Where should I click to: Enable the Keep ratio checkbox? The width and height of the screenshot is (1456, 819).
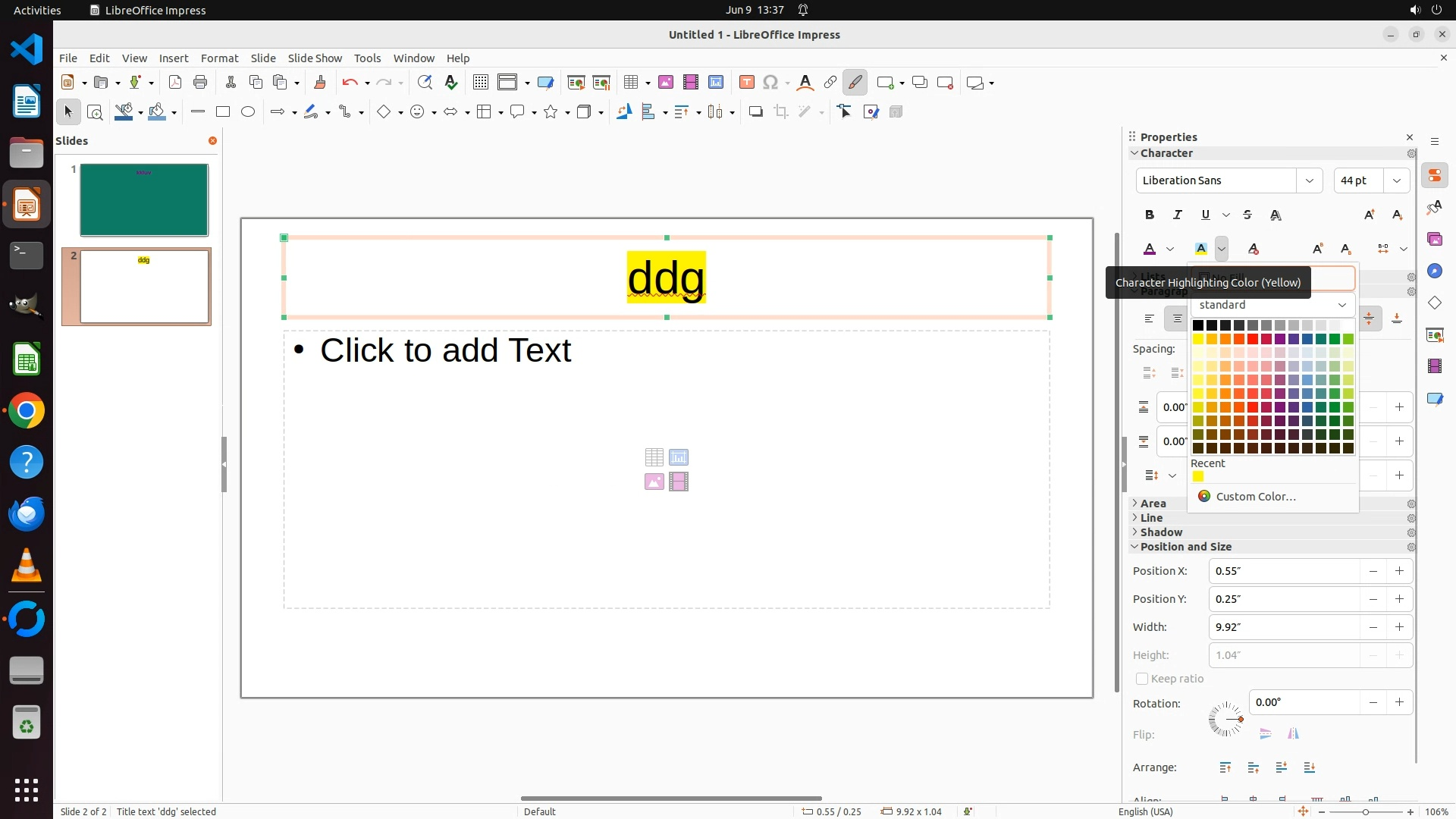(1142, 679)
